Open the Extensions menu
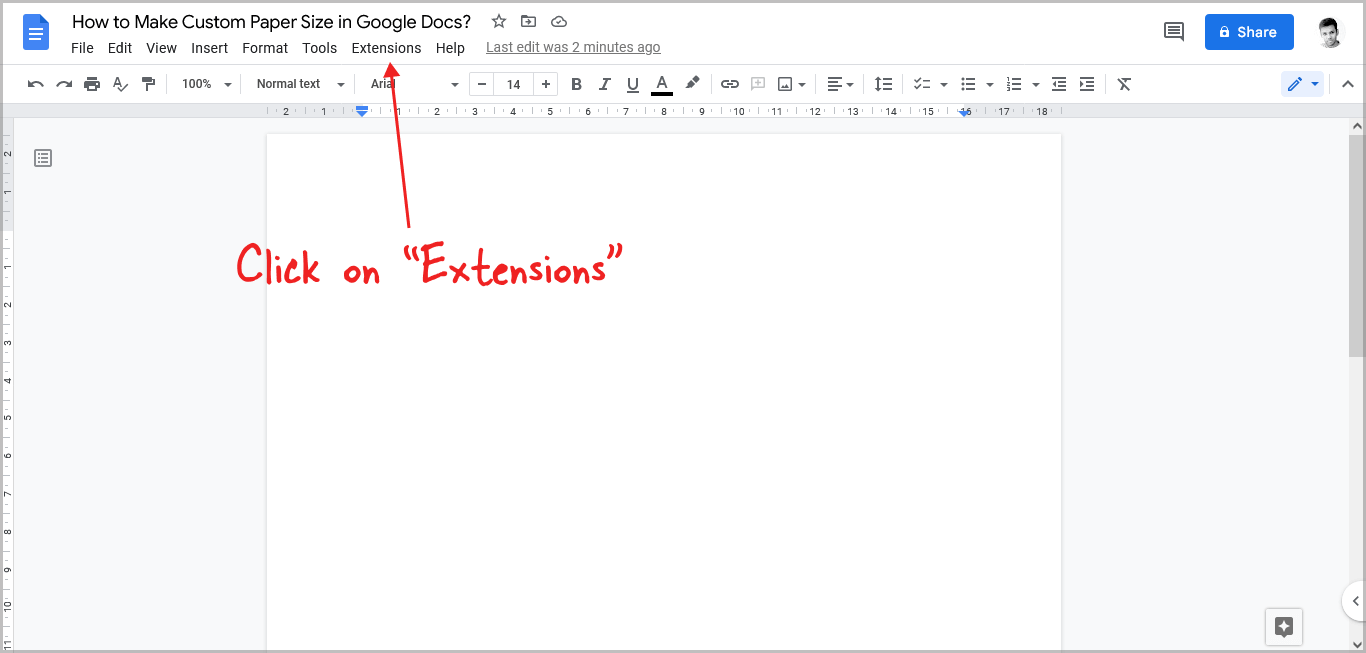Image resolution: width=1366 pixels, height=653 pixels. click(x=386, y=47)
